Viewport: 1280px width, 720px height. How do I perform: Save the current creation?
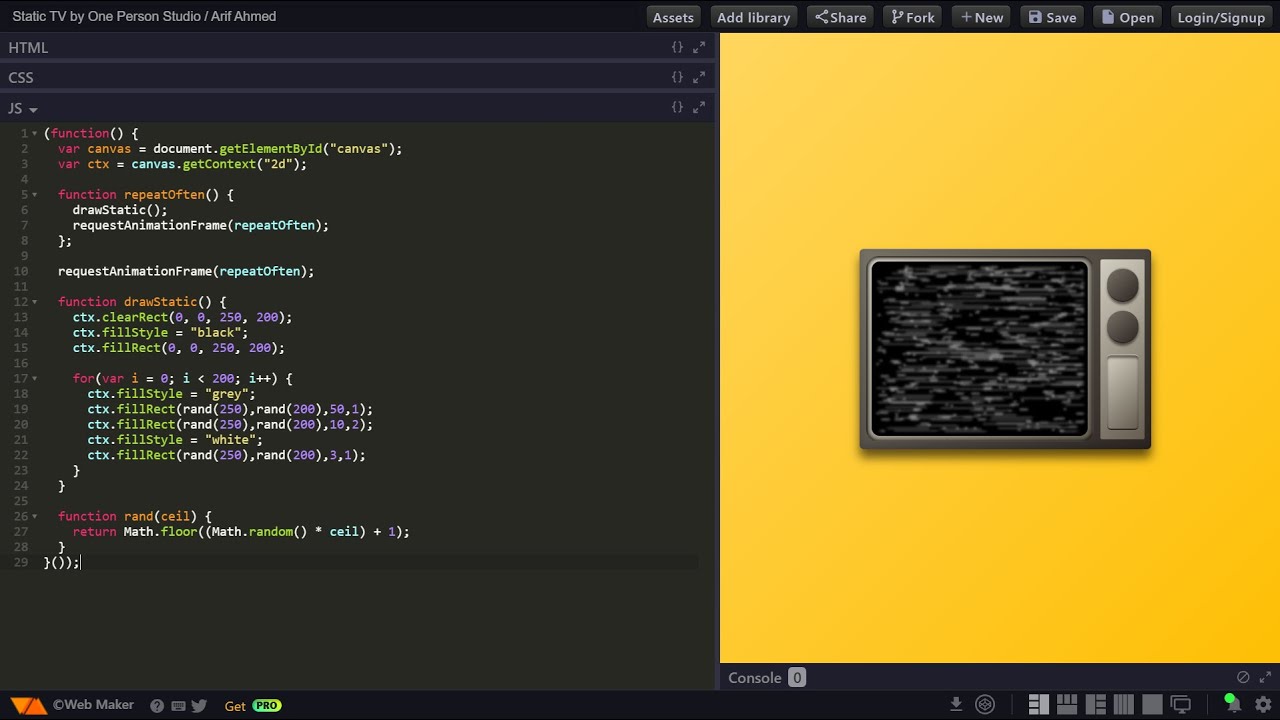click(1052, 17)
